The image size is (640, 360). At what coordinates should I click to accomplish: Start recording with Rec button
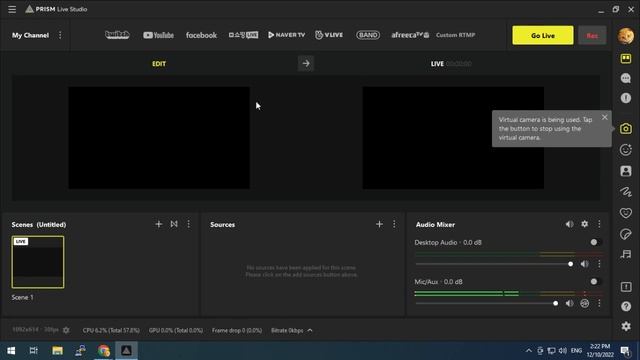click(592, 36)
